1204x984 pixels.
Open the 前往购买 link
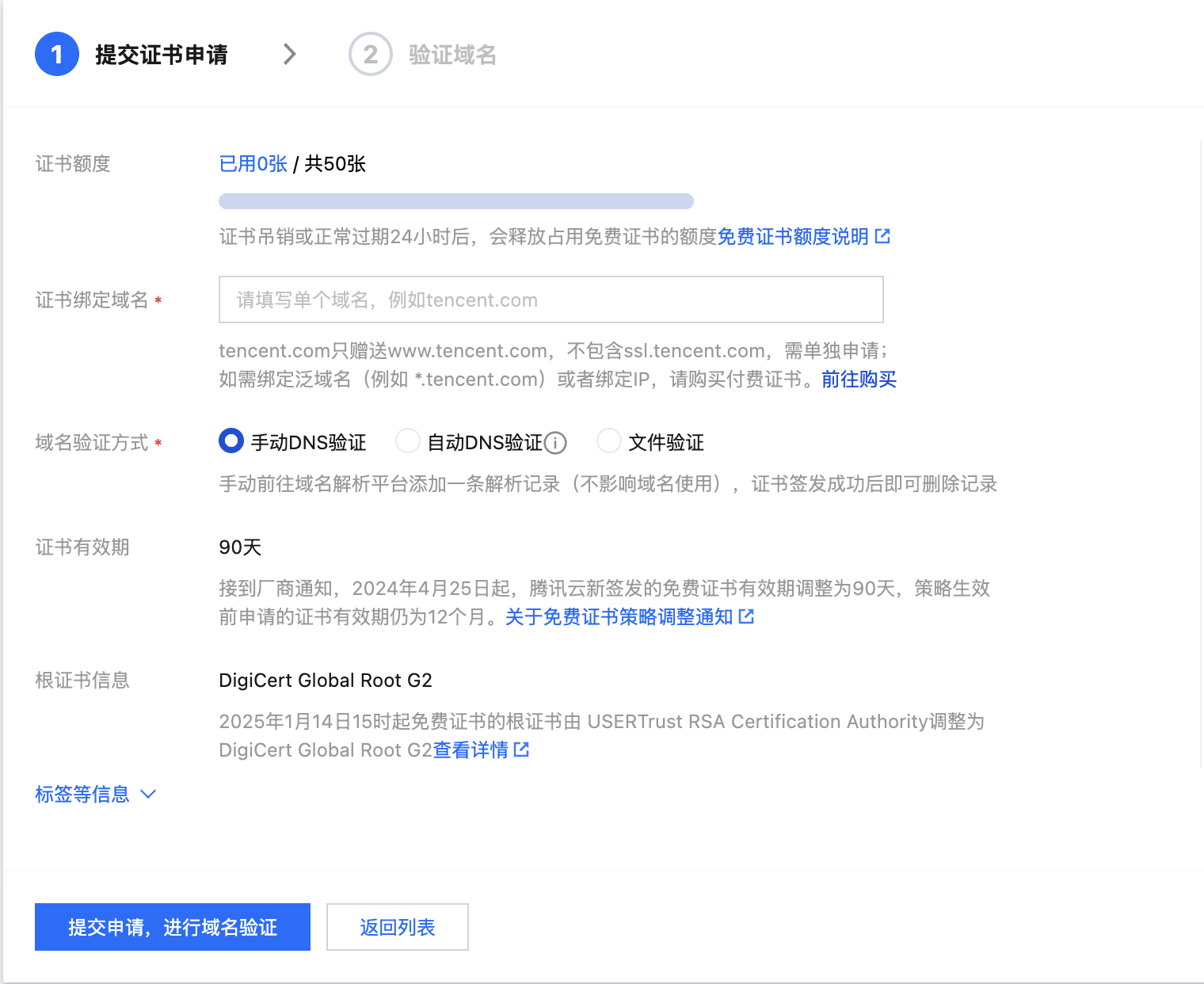[859, 379]
